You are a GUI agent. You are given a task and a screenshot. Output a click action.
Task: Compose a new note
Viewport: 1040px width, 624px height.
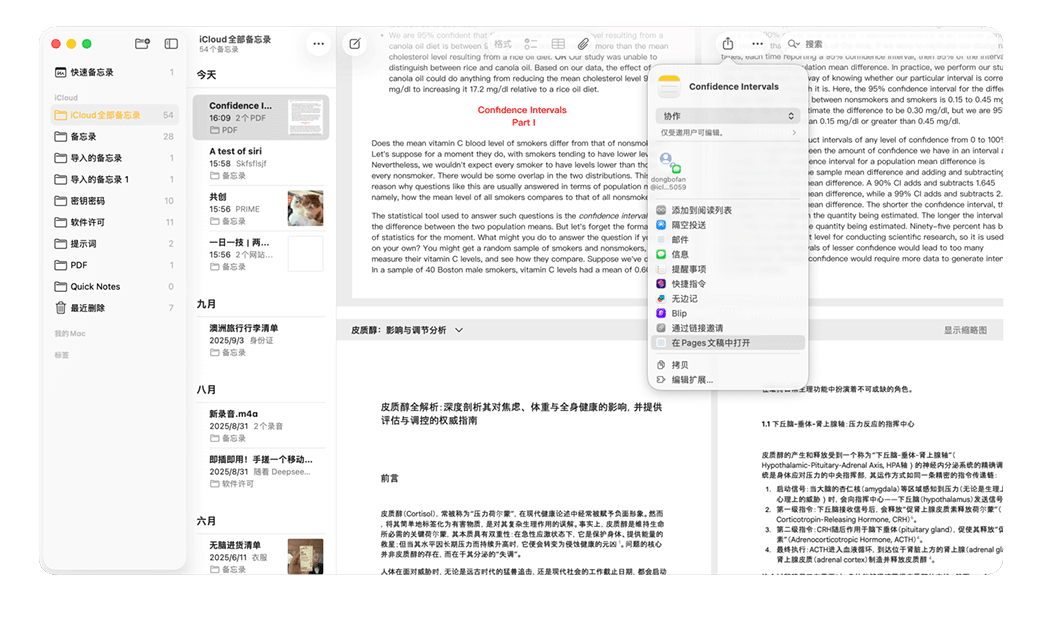(354, 44)
